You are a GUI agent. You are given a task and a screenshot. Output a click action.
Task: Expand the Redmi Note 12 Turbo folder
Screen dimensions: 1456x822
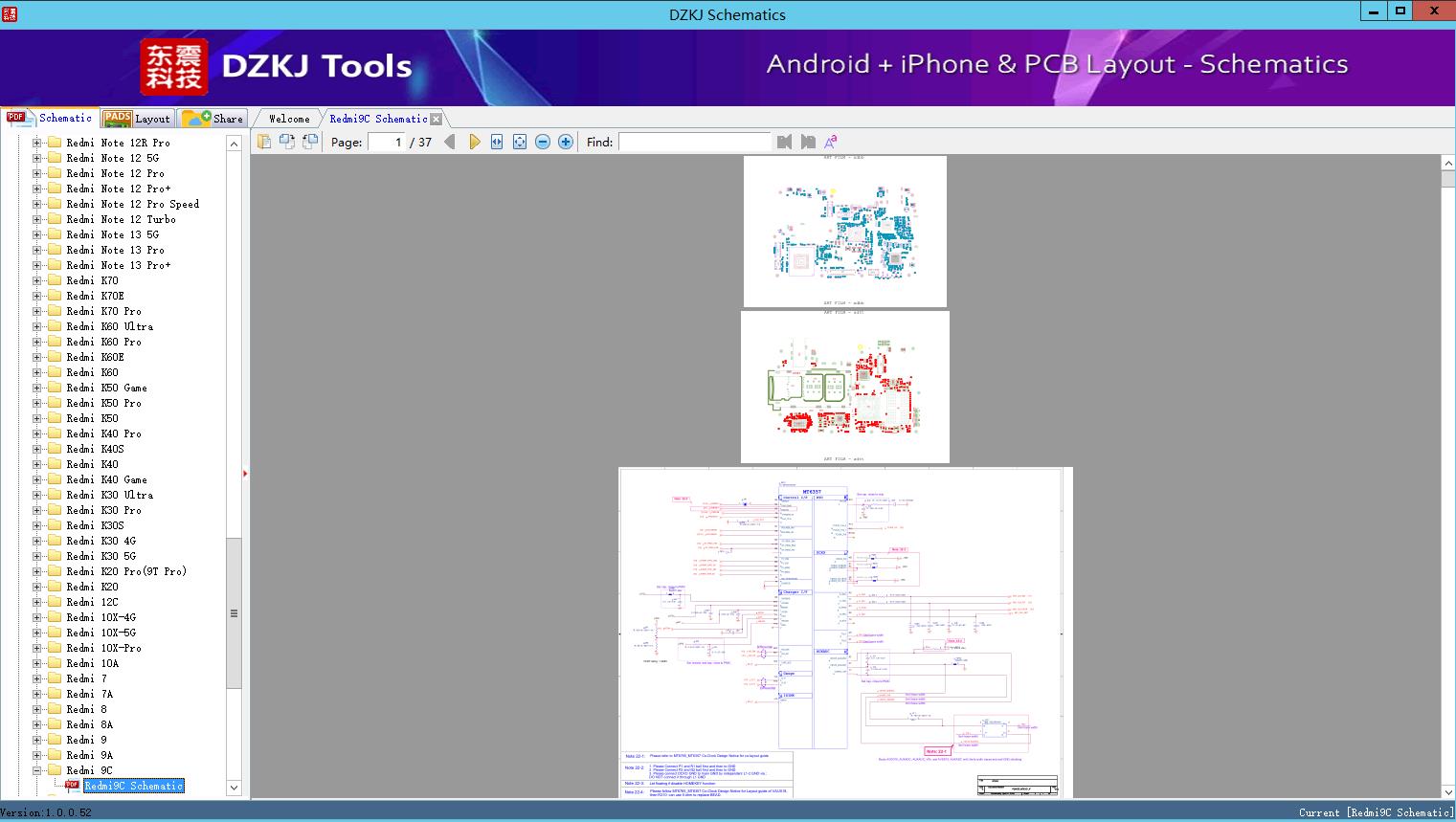click(x=36, y=219)
